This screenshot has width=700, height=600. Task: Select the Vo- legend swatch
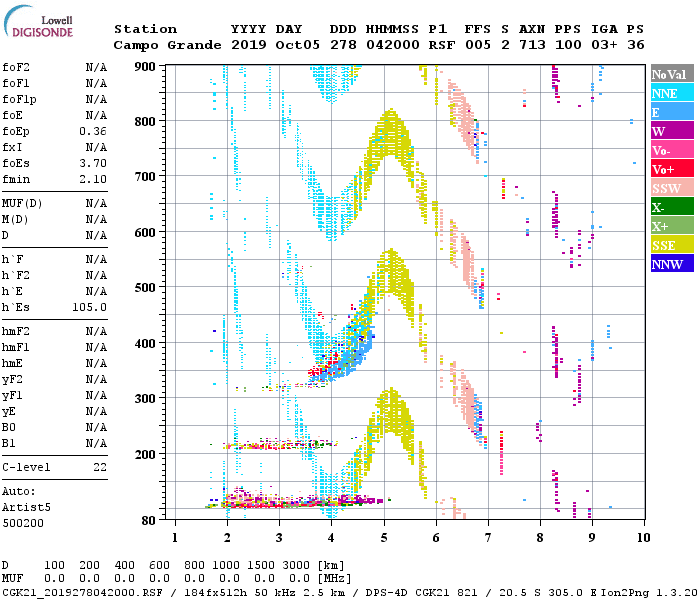672,150
